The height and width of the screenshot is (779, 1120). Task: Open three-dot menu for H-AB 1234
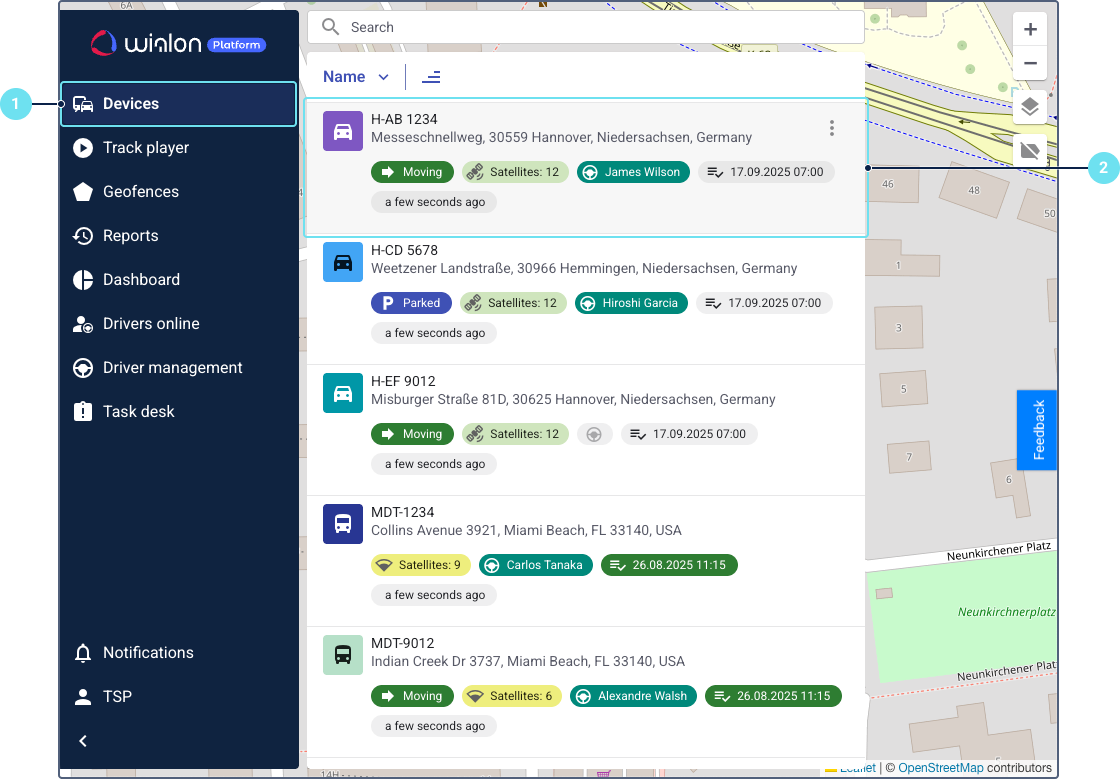tap(831, 128)
